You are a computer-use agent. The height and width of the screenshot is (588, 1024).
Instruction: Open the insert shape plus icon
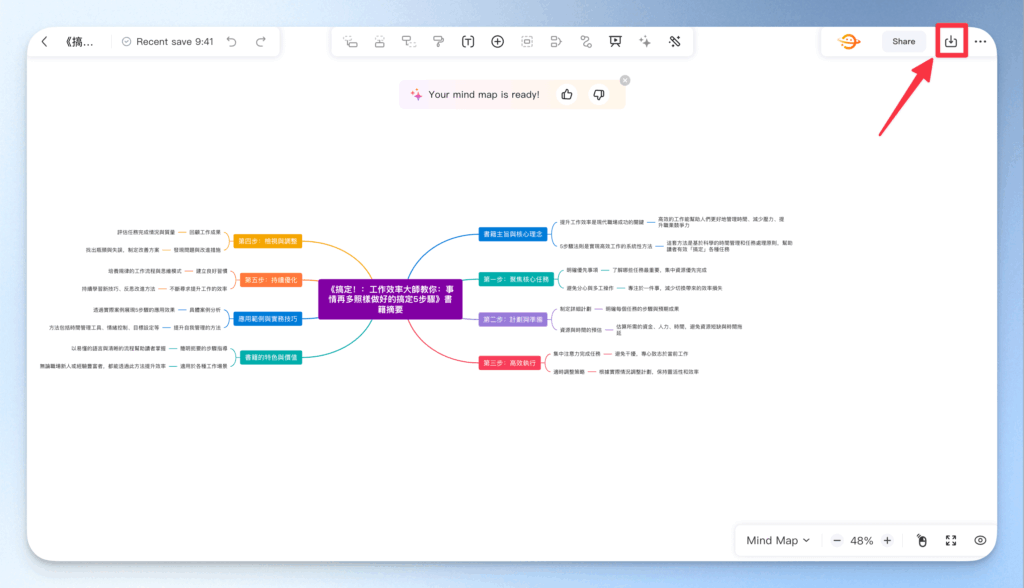497,41
